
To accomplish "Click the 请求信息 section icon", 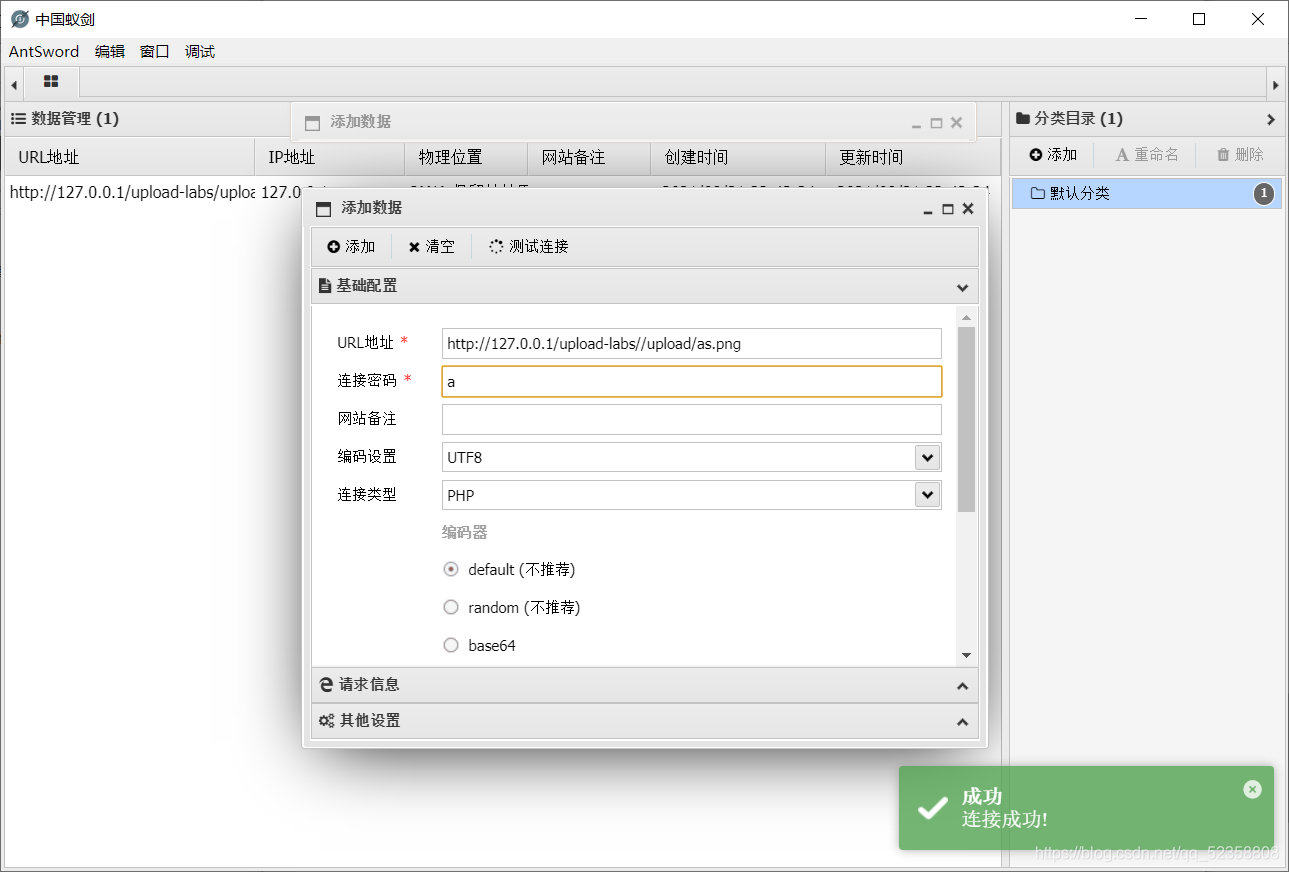I will pyautogui.click(x=325, y=685).
